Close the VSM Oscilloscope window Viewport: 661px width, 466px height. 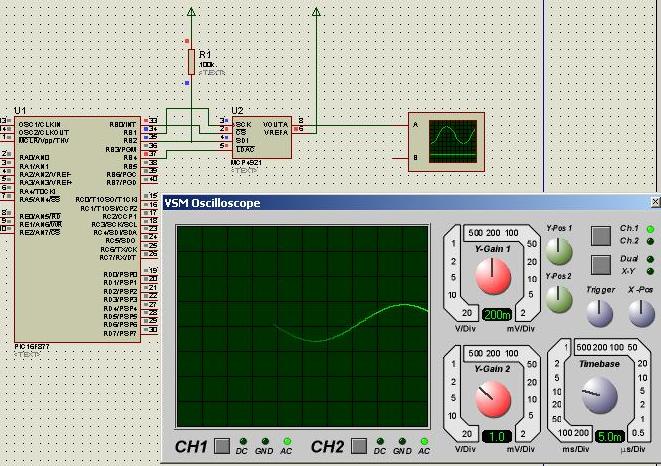[656, 202]
